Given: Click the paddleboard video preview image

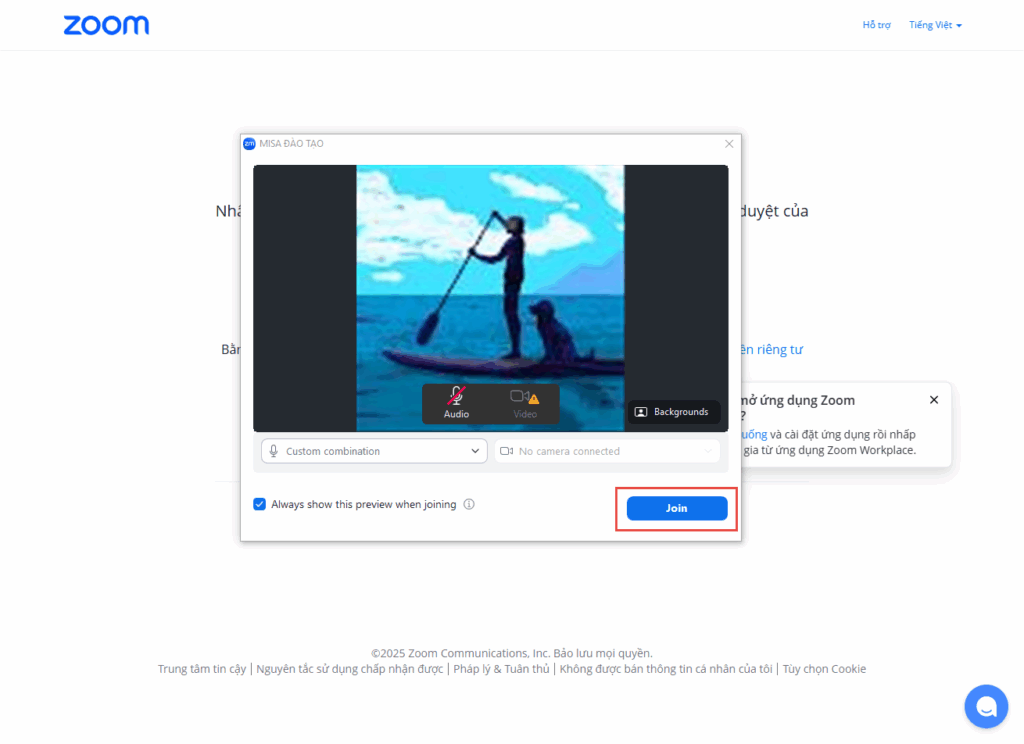Looking at the screenshot, I should [x=490, y=298].
